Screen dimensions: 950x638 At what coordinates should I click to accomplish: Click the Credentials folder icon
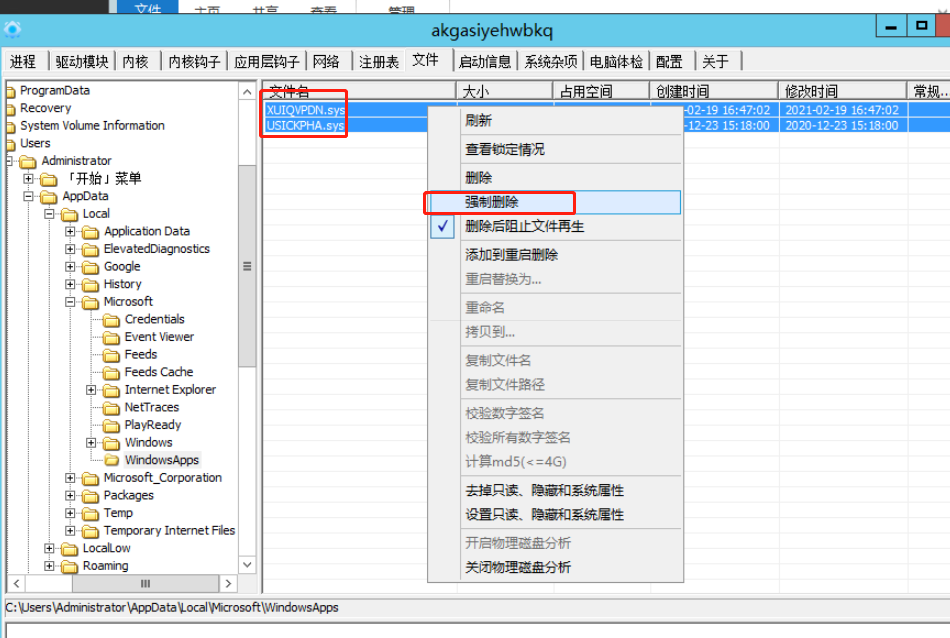click(x=111, y=320)
